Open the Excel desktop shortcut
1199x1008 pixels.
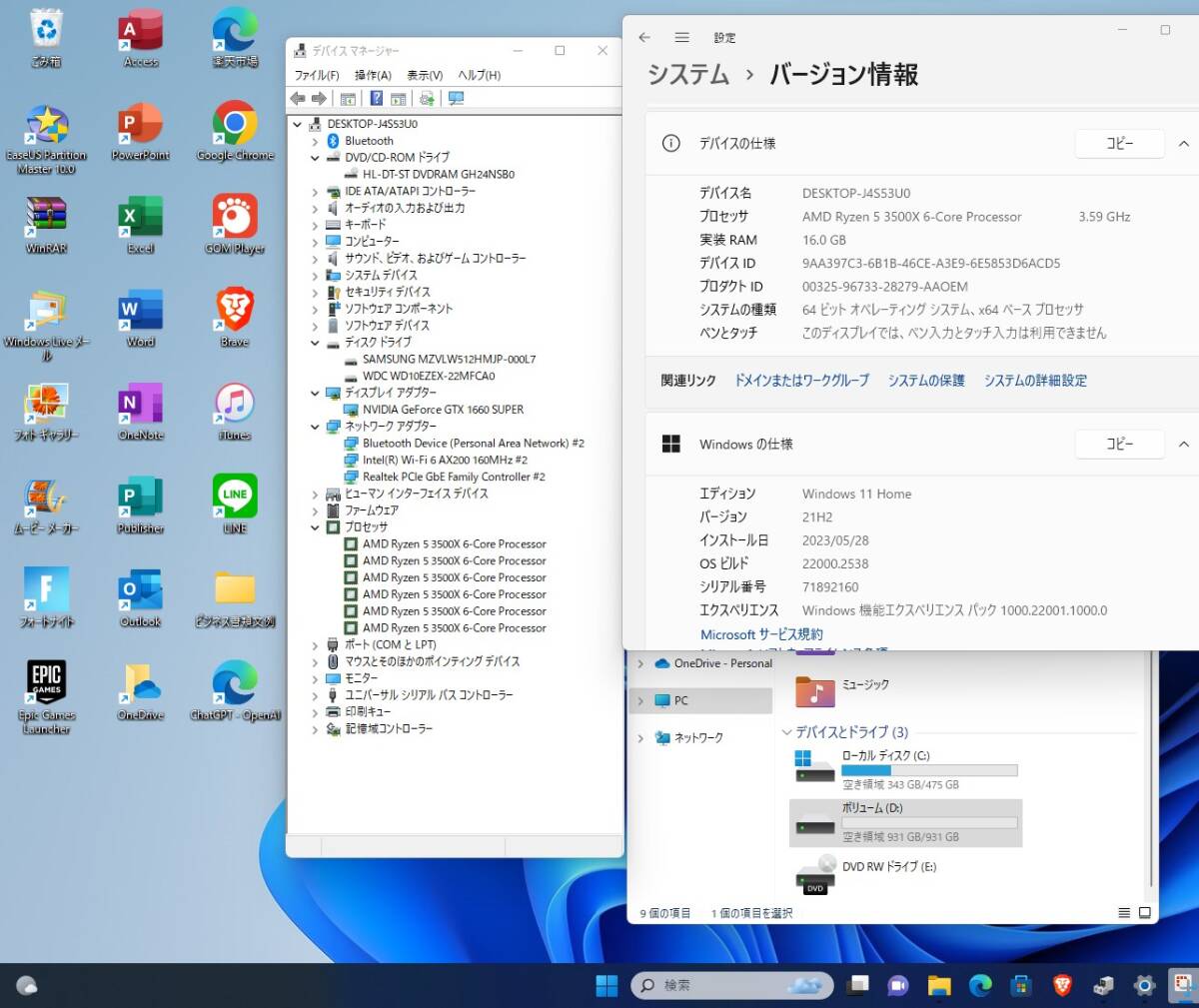(141, 224)
